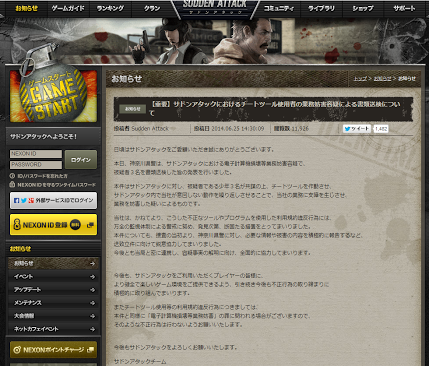
Task: Open the ゲームガイド top menu
Action: [68, 8]
